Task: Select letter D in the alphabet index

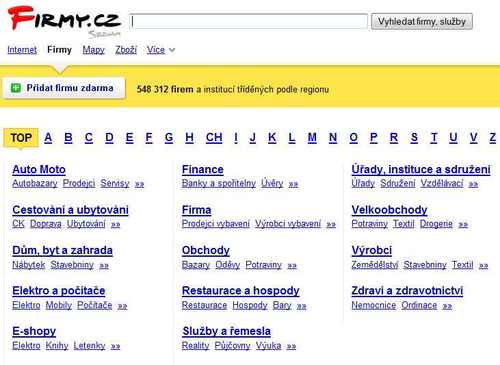Action: tap(109, 138)
